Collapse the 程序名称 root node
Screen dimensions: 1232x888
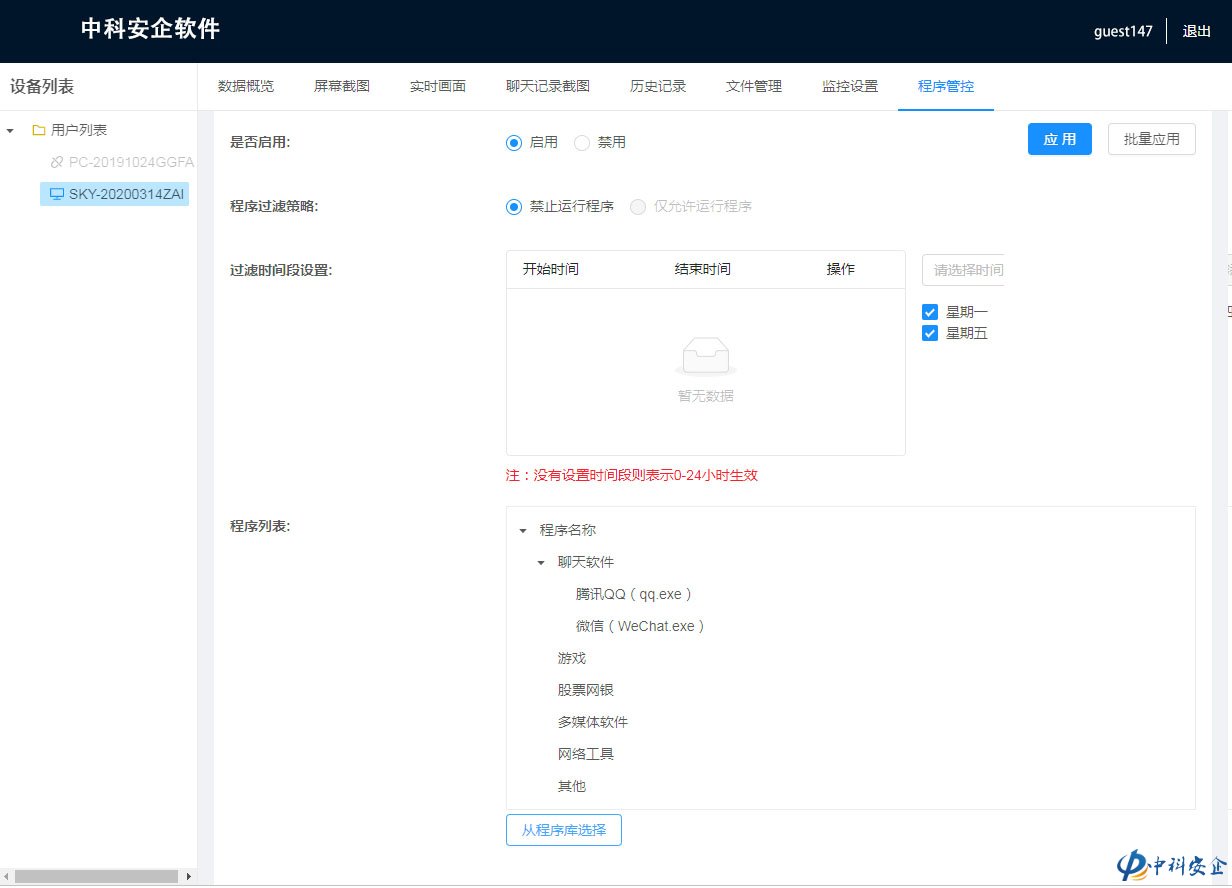[x=523, y=531]
